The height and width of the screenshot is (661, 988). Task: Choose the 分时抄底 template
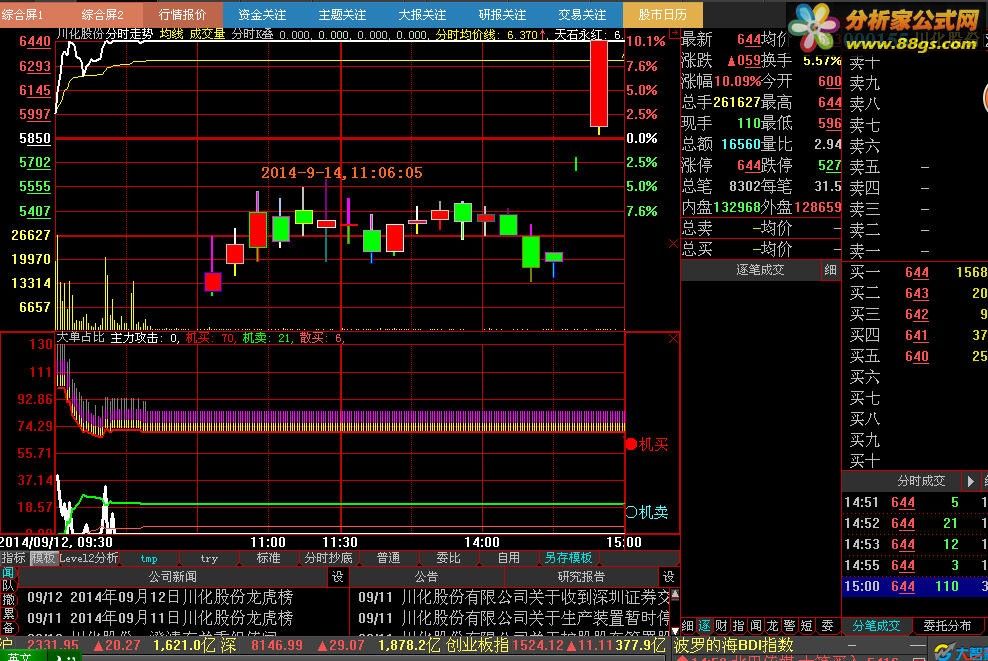pyautogui.click(x=328, y=558)
